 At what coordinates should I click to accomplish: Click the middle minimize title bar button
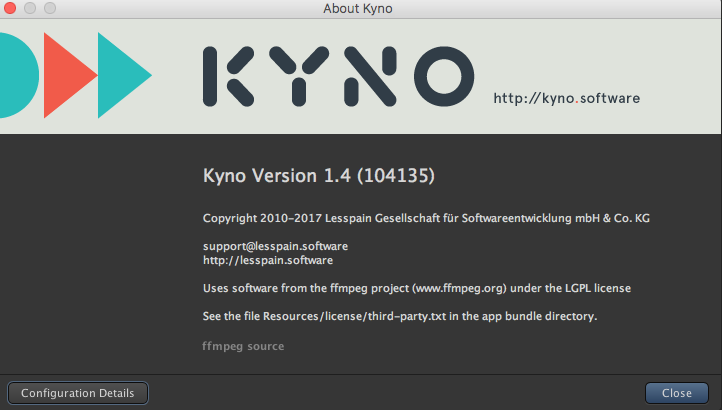click(30, 9)
